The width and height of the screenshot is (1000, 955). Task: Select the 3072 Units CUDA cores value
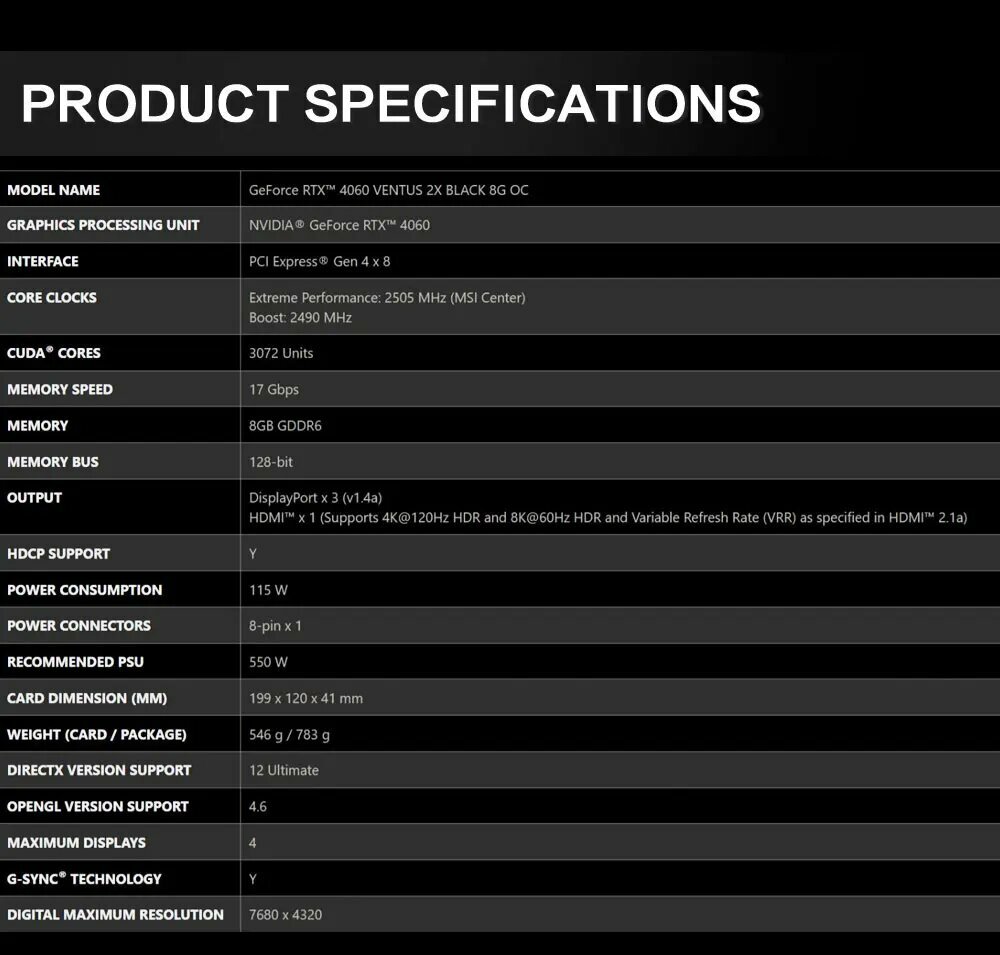[281, 353]
